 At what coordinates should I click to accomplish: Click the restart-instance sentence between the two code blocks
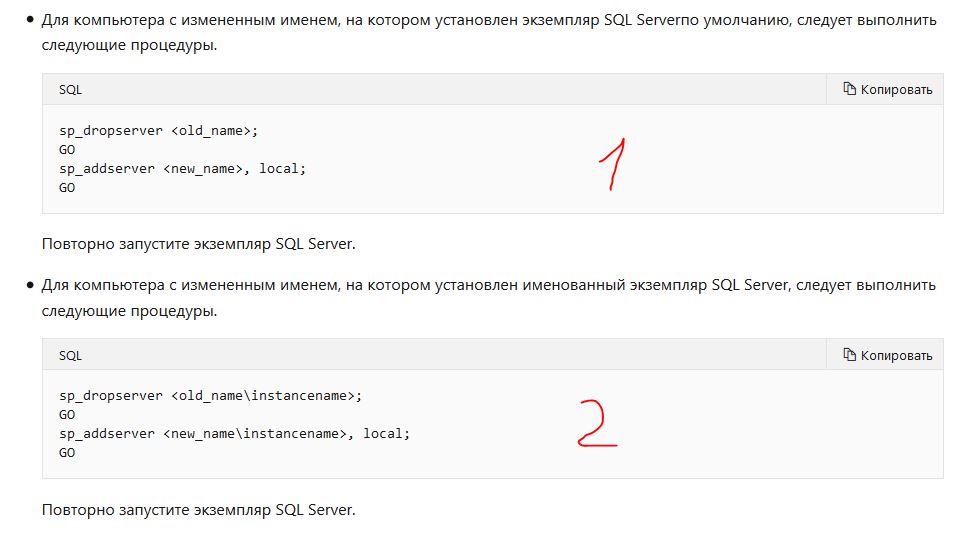[x=198, y=244]
